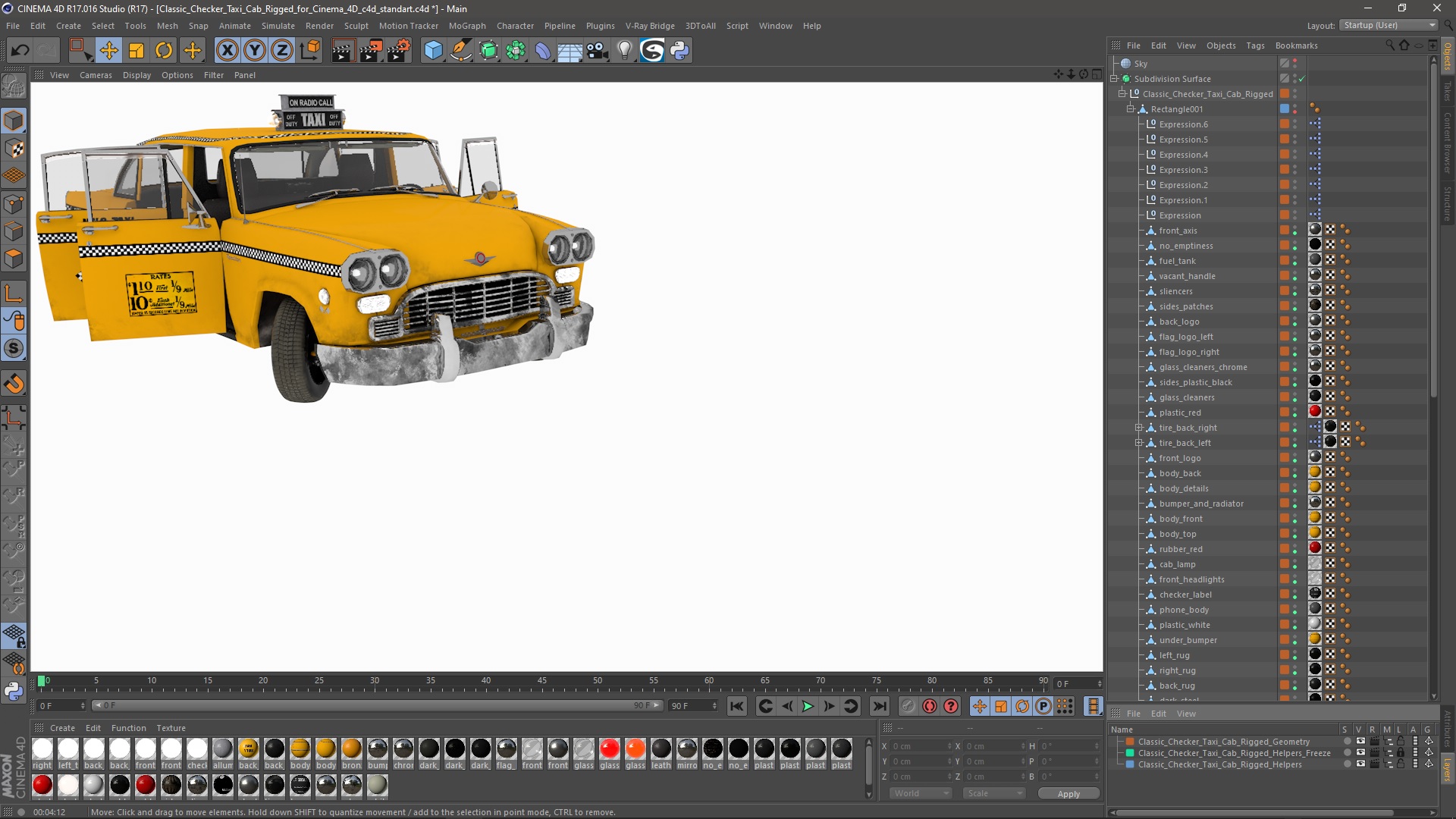Screen dimensions: 1456x819
Task: Open the Layout dropdown Startup (User)
Action: (x=1389, y=25)
